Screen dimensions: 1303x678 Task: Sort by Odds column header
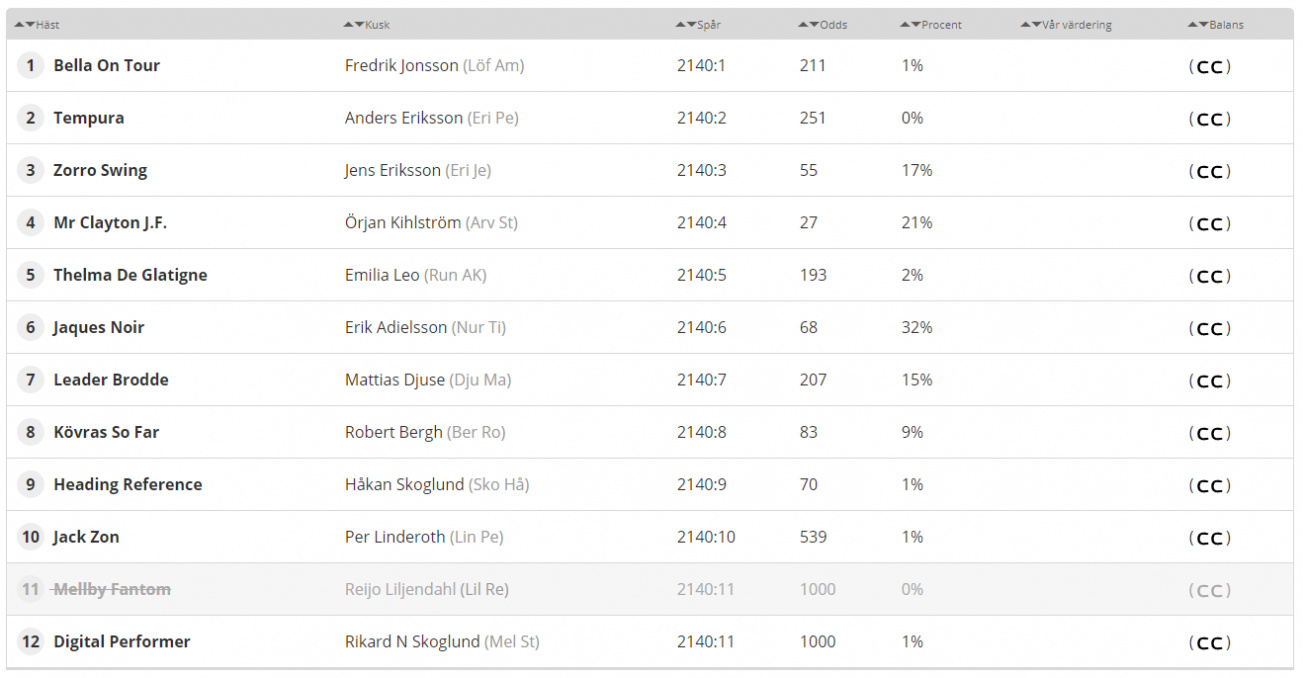pos(822,25)
